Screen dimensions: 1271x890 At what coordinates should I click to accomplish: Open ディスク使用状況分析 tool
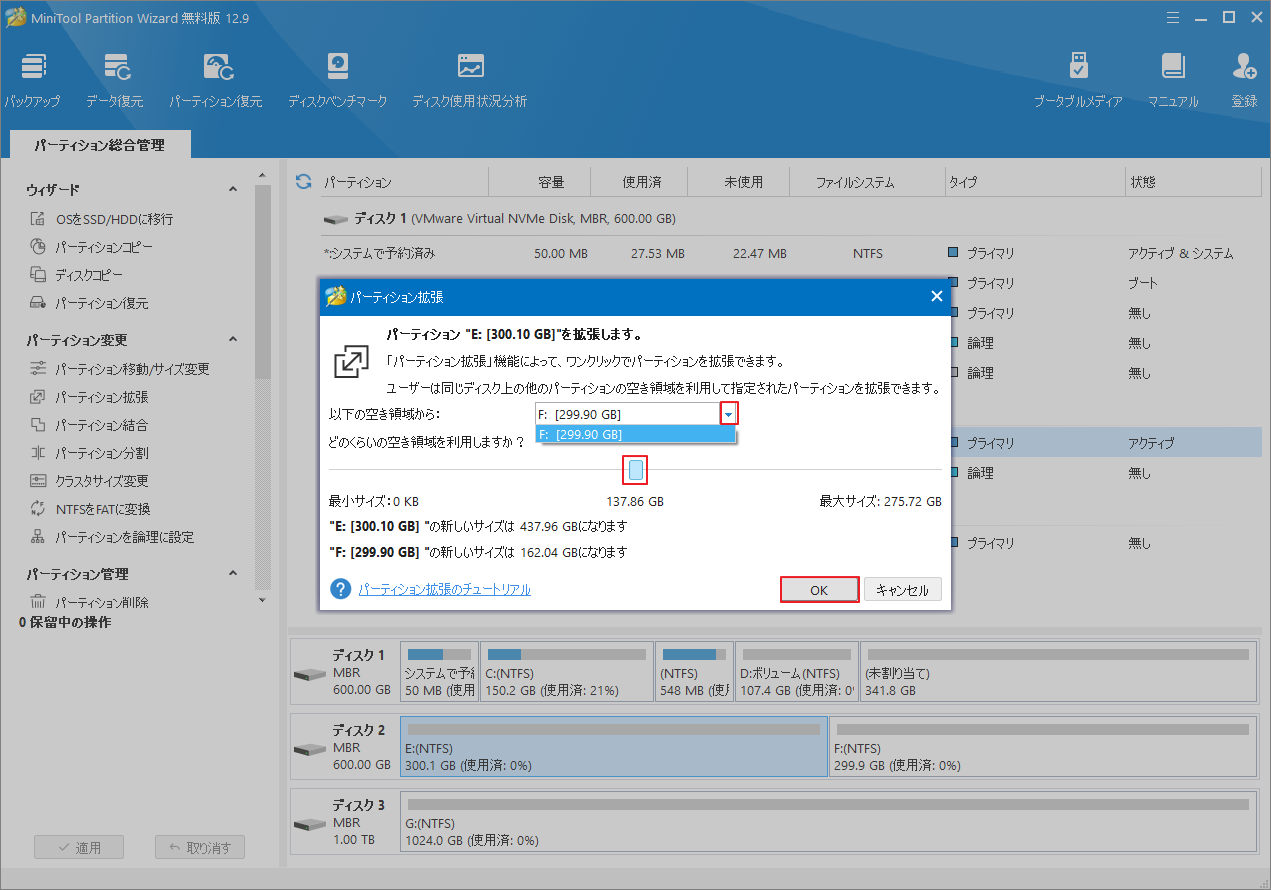point(469,80)
